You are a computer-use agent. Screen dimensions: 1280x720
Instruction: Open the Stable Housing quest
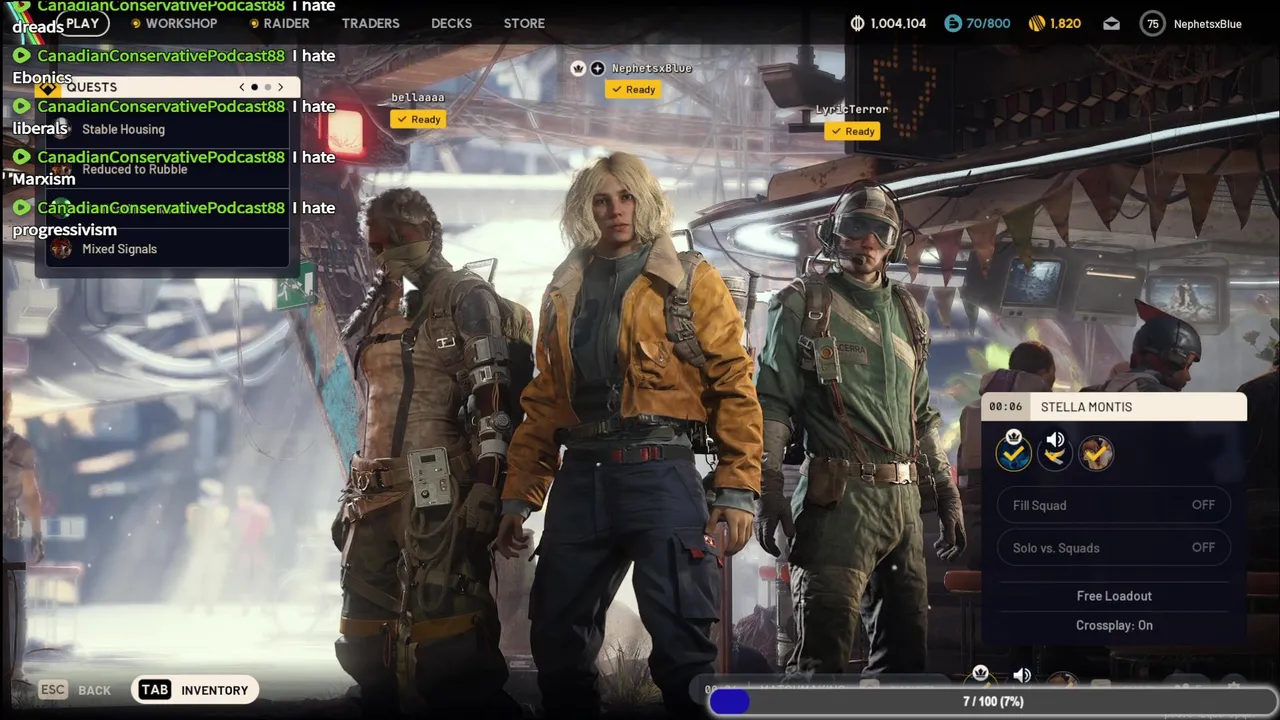tap(166, 129)
